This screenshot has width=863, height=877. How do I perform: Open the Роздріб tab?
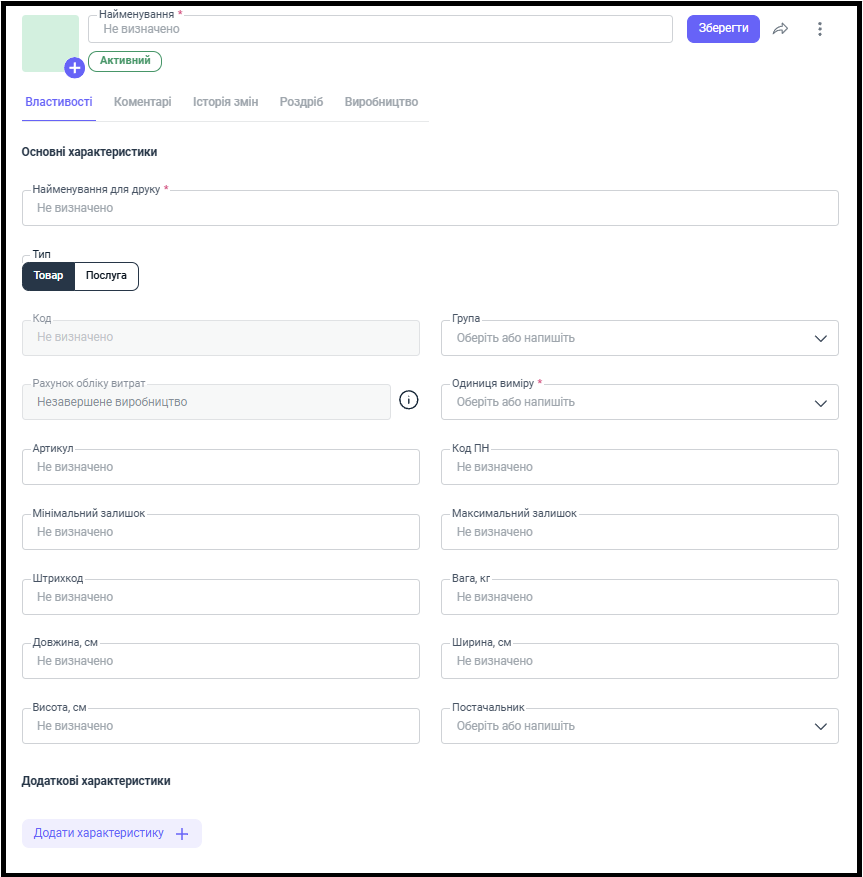pyautogui.click(x=301, y=102)
